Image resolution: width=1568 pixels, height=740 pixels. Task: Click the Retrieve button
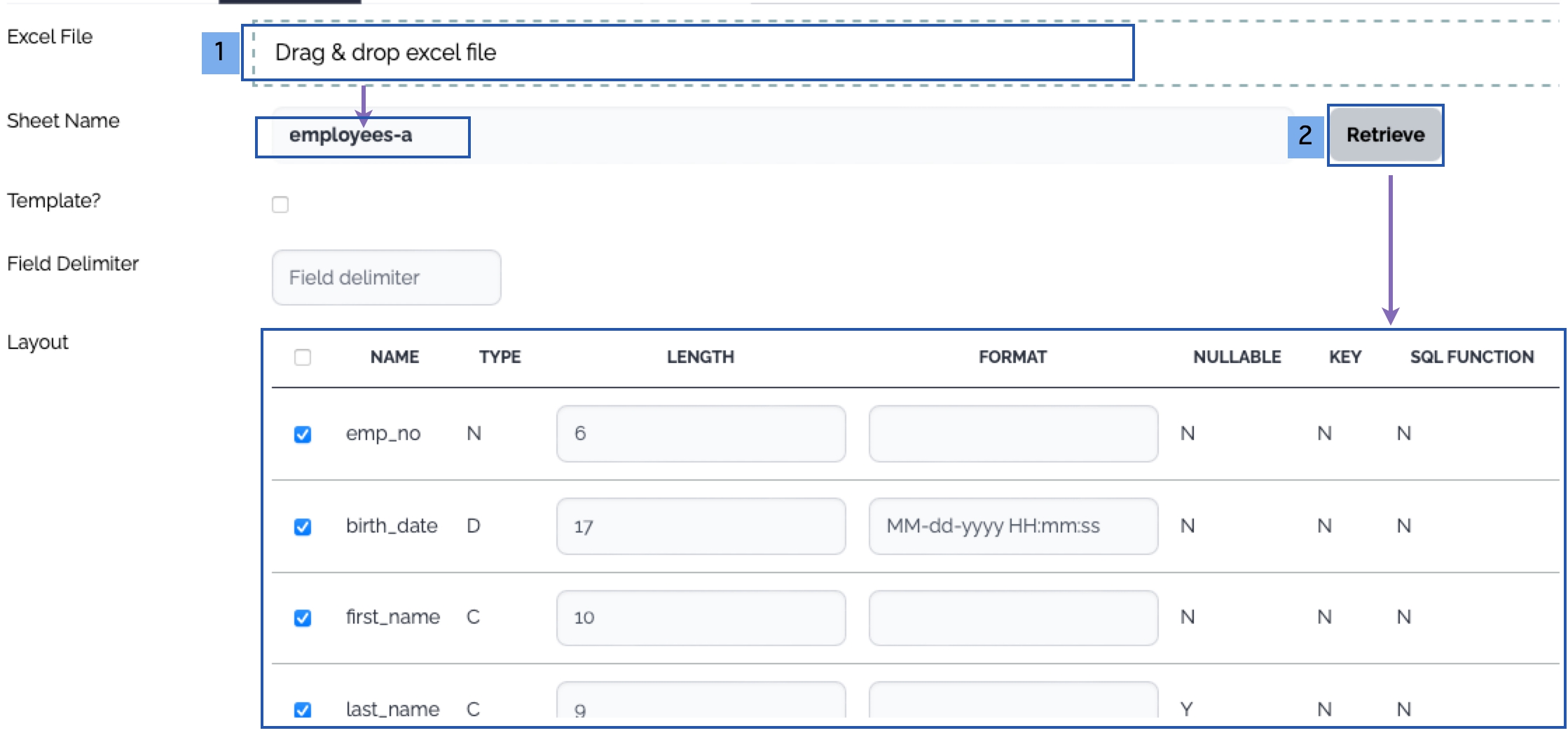tap(1384, 135)
